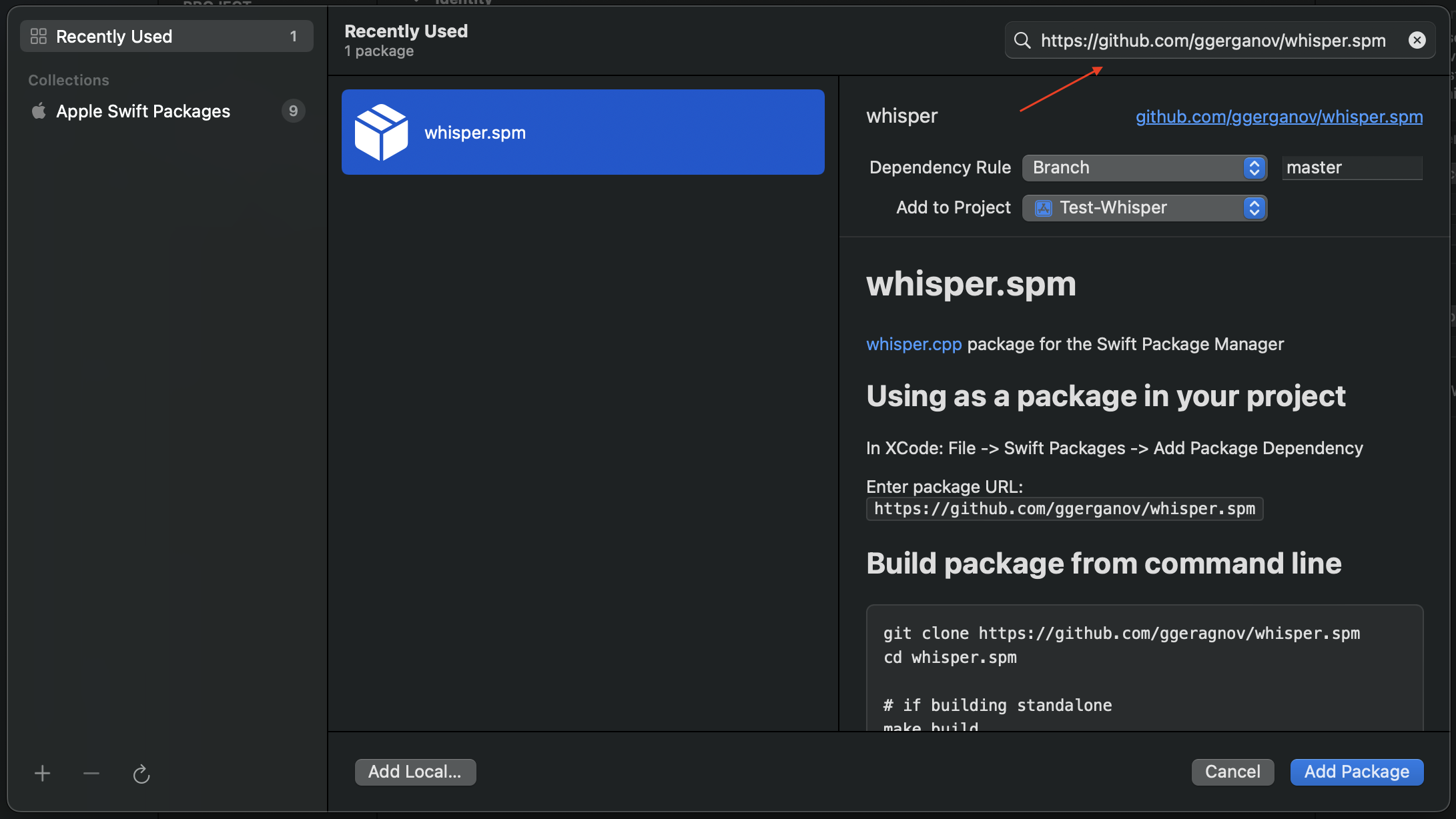Image resolution: width=1456 pixels, height=819 pixels.
Task: Click the Add Local button
Action: (x=414, y=771)
